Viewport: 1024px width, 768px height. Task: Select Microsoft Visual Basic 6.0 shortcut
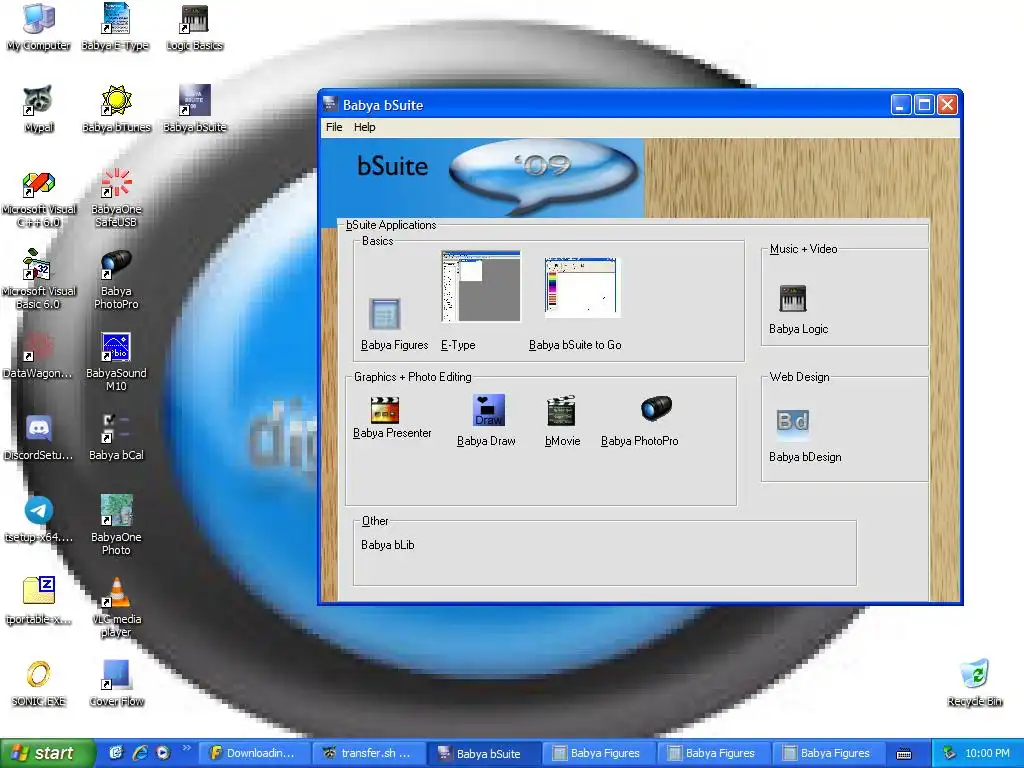pos(38,280)
